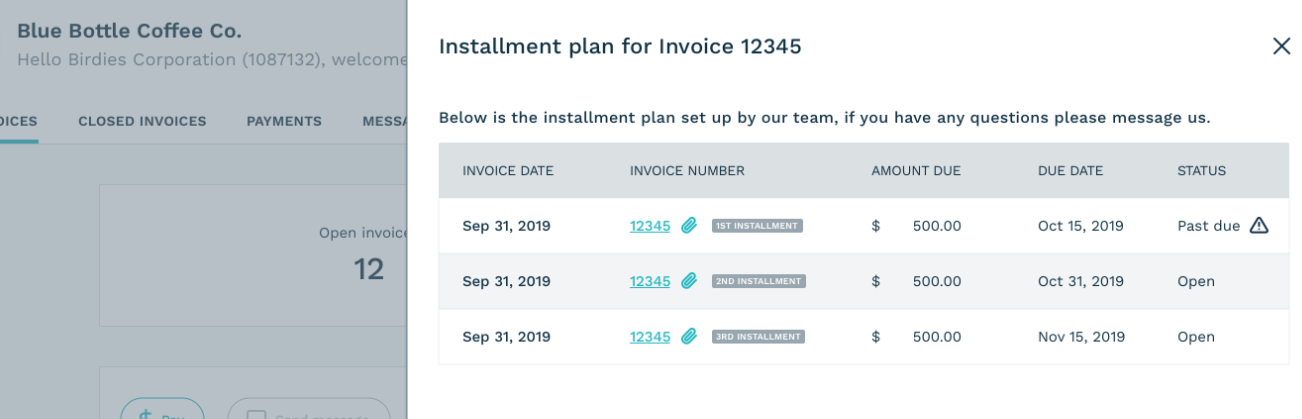Click attachment paperclip for 3rd installment
Viewport: 1302px width, 419px height.
[x=689, y=337]
